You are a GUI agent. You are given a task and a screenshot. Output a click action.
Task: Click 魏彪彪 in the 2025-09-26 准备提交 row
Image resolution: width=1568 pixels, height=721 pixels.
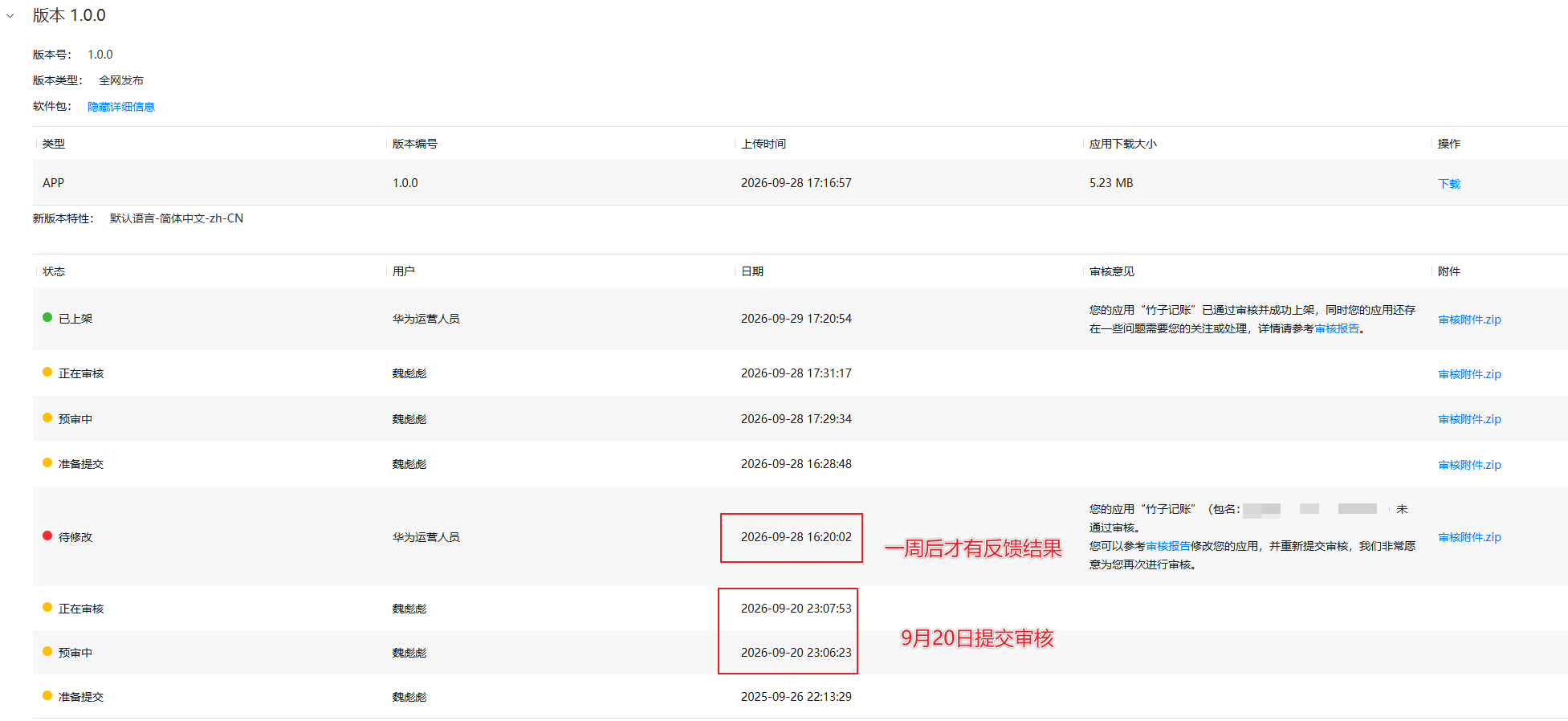[x=409, y=697]
